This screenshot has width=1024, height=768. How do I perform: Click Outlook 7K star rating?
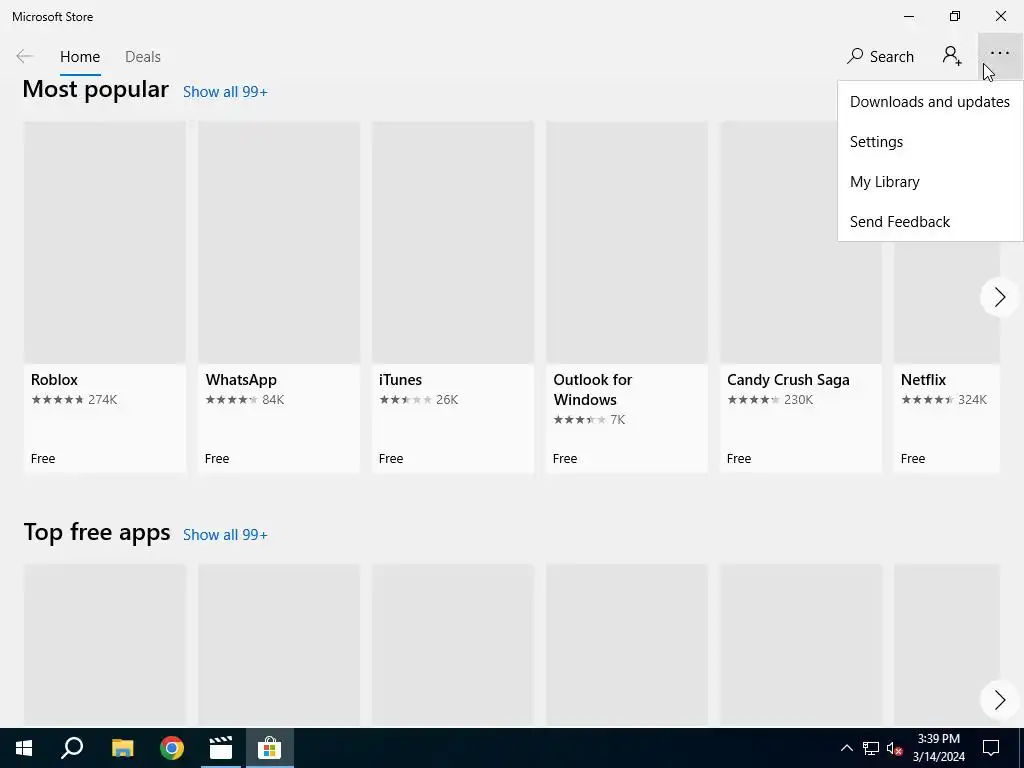pyautogui.click(x=589, y=420)
